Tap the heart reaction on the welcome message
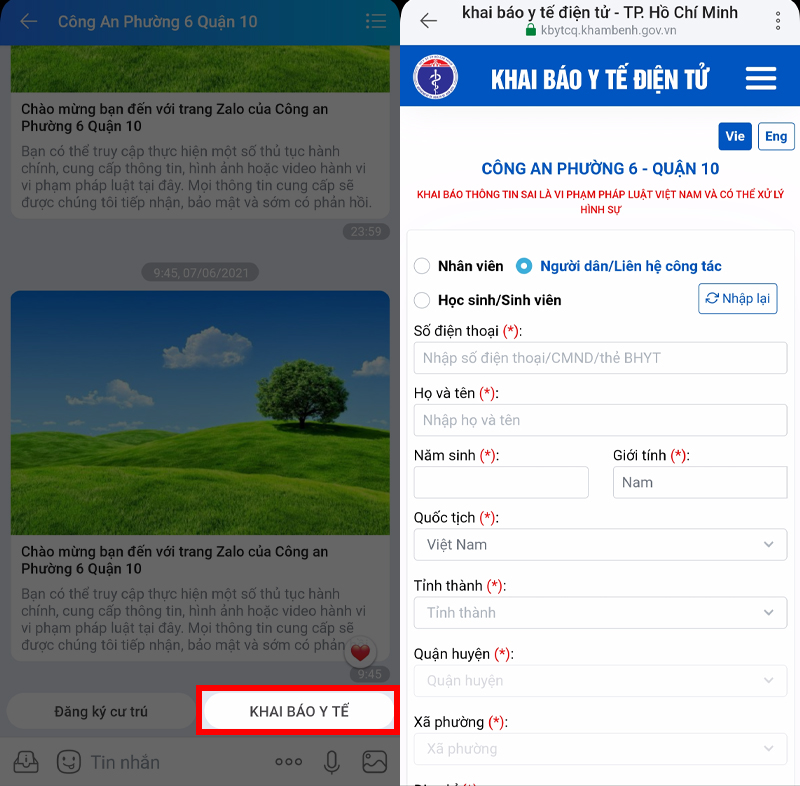Image resolution: width=800 pixels, height=786 pixels. coord(360,652)
